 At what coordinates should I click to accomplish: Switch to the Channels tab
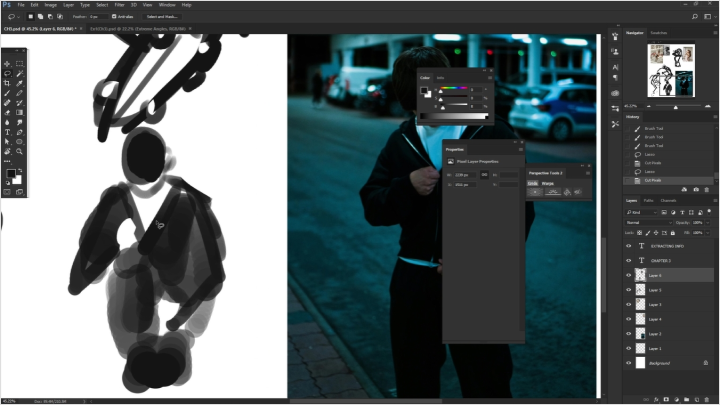point(668,201)
